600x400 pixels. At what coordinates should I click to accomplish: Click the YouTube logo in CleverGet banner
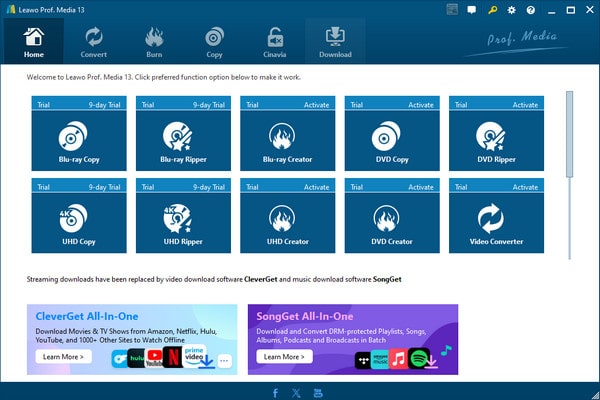click(x=154, y=358)
